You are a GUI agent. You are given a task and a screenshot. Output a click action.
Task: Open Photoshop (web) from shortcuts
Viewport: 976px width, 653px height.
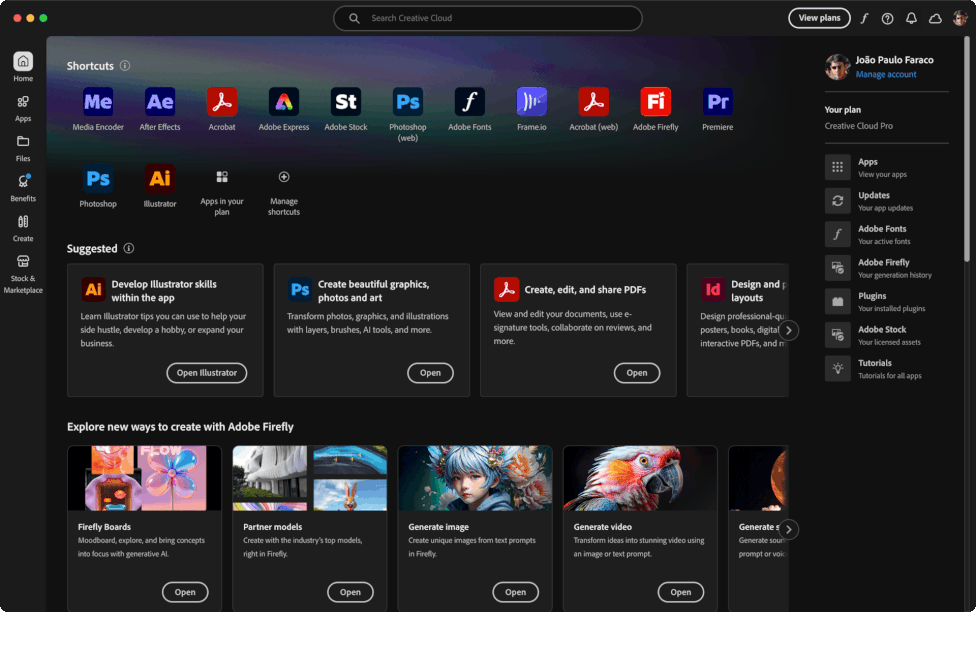(407, 100)
